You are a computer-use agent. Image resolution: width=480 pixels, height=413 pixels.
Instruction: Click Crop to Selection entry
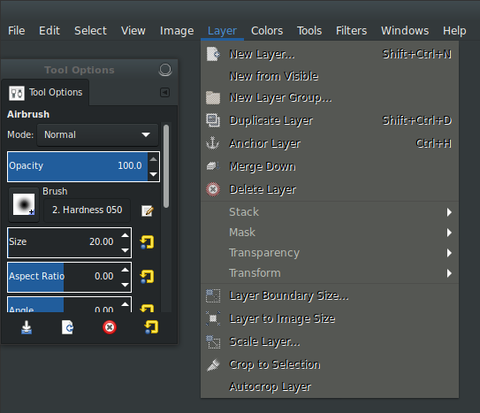(330, 364)
